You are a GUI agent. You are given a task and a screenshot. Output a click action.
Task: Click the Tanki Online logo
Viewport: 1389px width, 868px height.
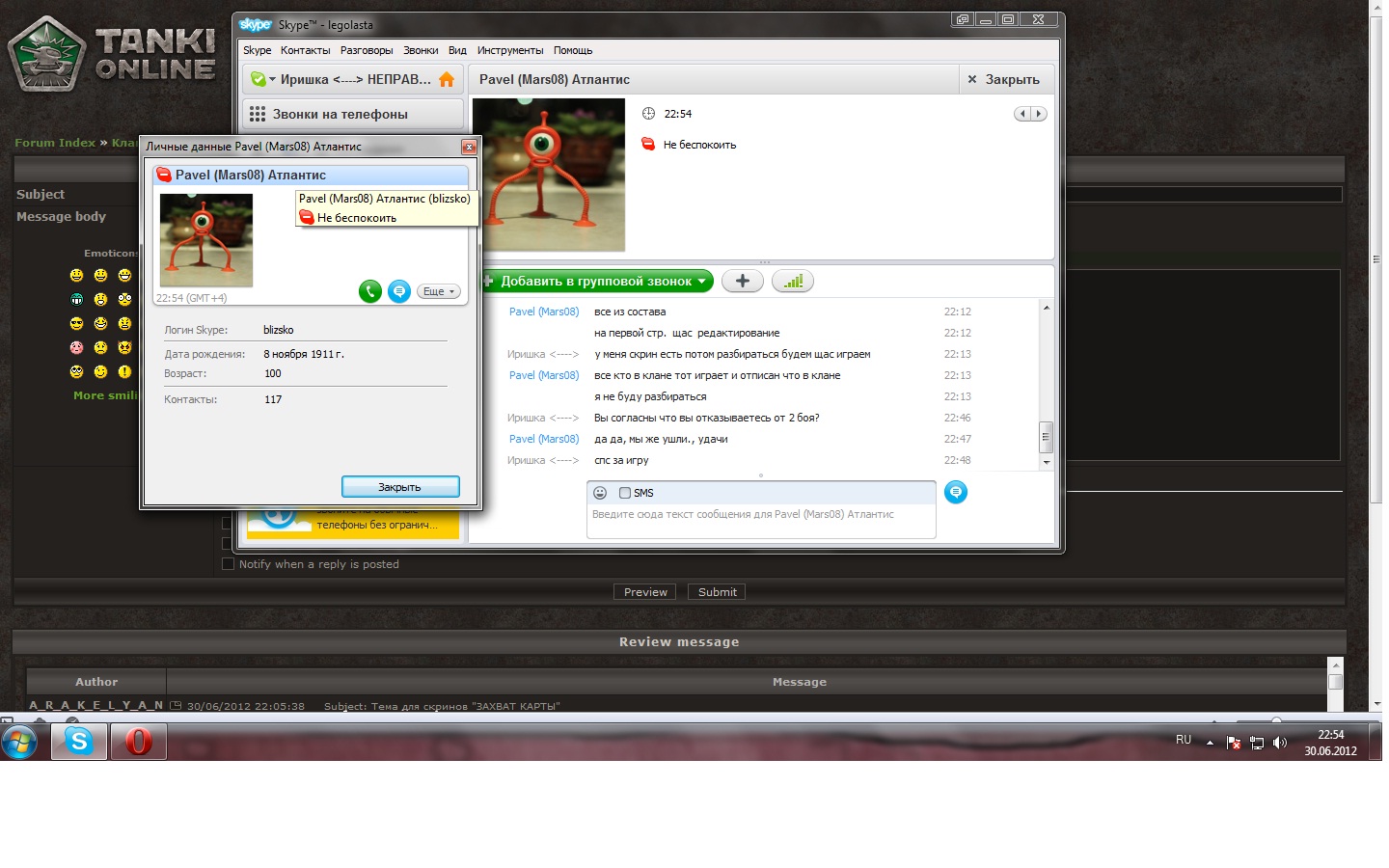(x=112, y=53)
